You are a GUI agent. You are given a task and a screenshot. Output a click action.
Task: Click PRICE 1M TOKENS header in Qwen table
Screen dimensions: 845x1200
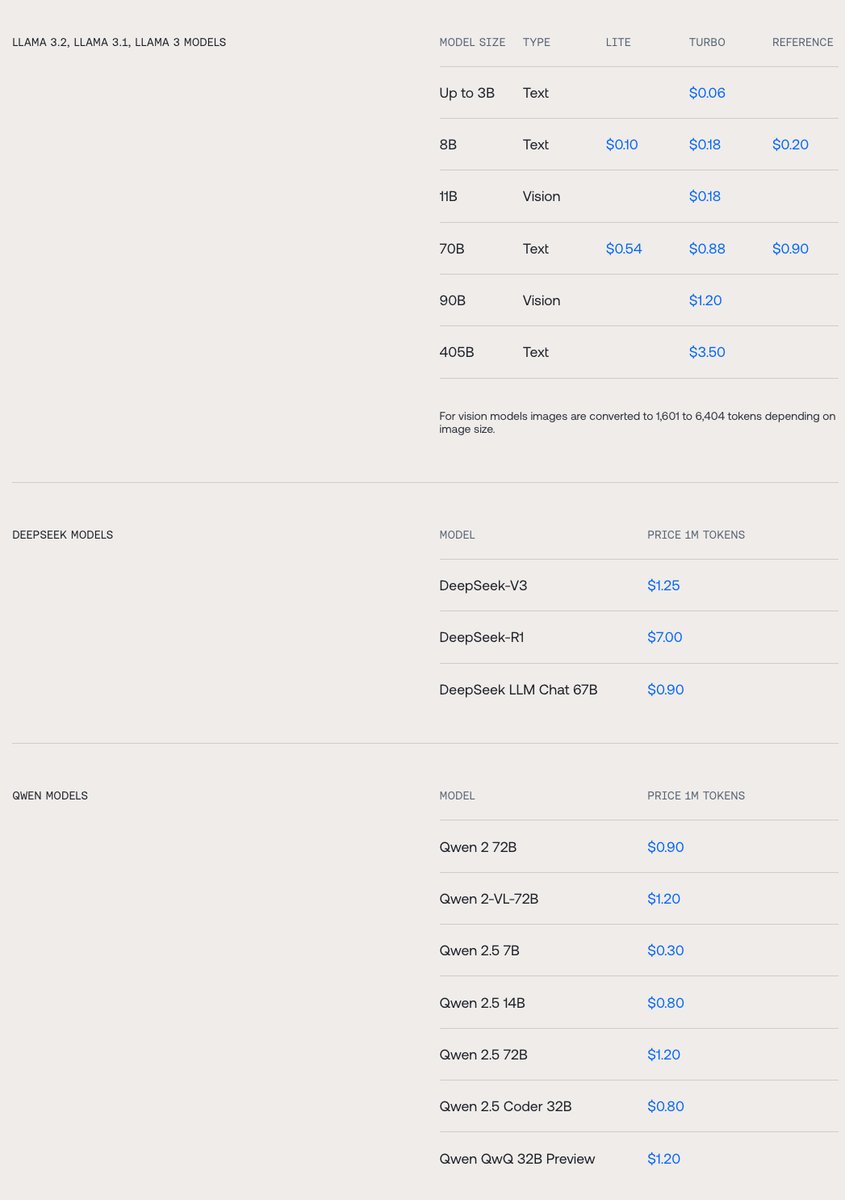tap(696, 796)
